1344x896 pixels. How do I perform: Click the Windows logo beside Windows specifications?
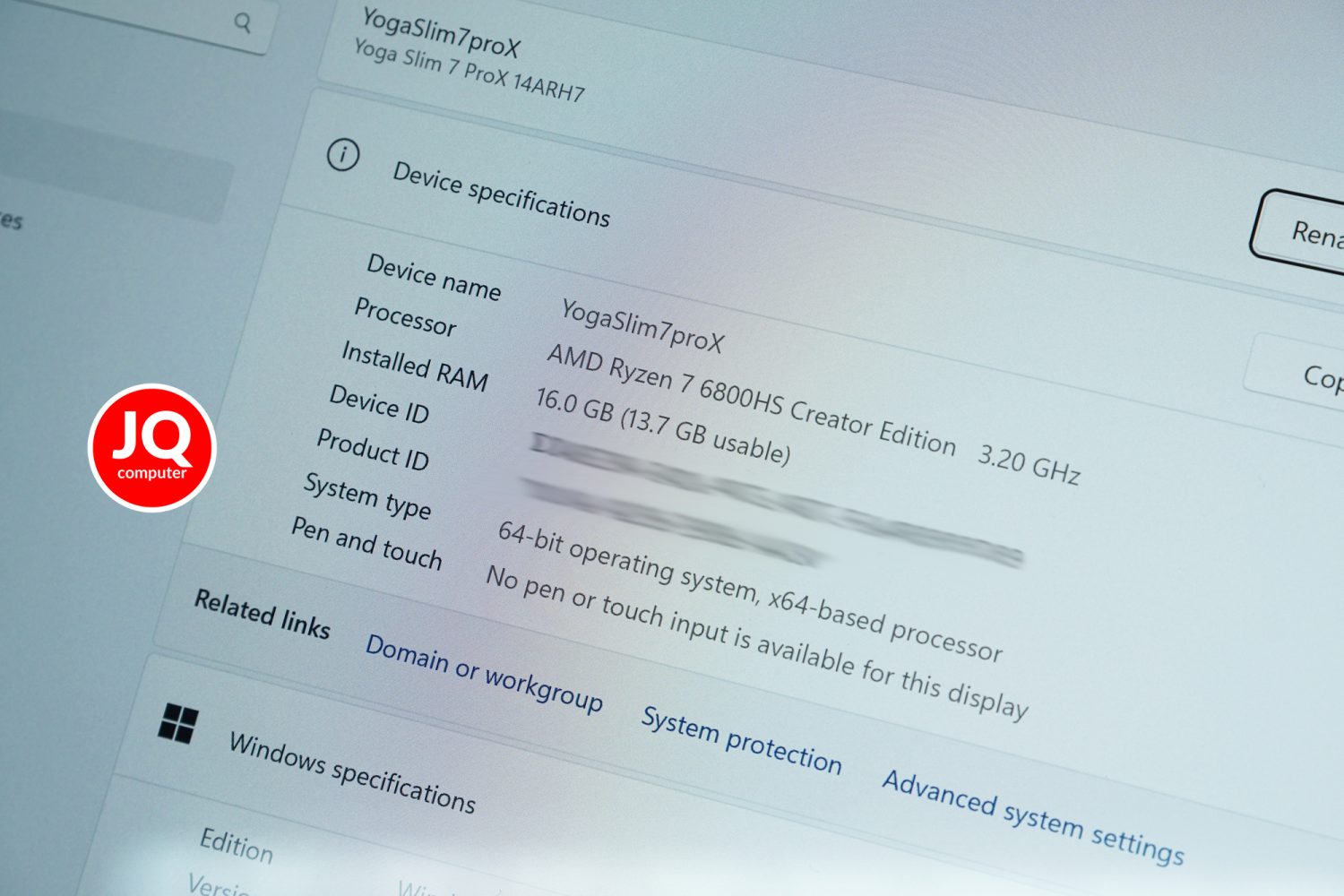[x=178, y=723]
